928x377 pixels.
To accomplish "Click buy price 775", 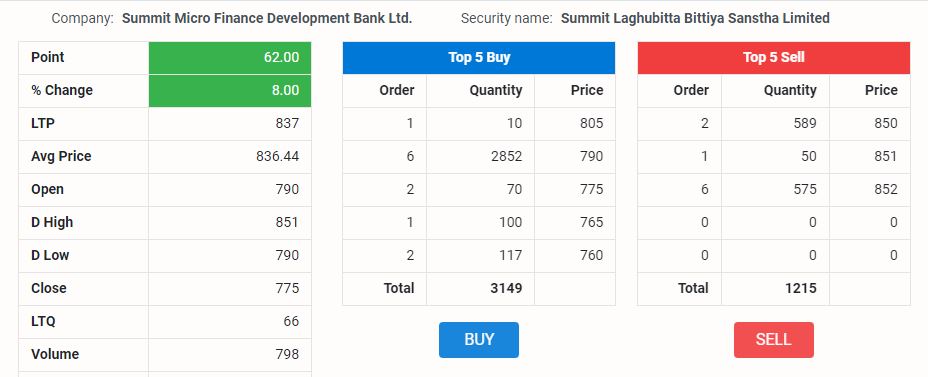I will tap(592, 189).
